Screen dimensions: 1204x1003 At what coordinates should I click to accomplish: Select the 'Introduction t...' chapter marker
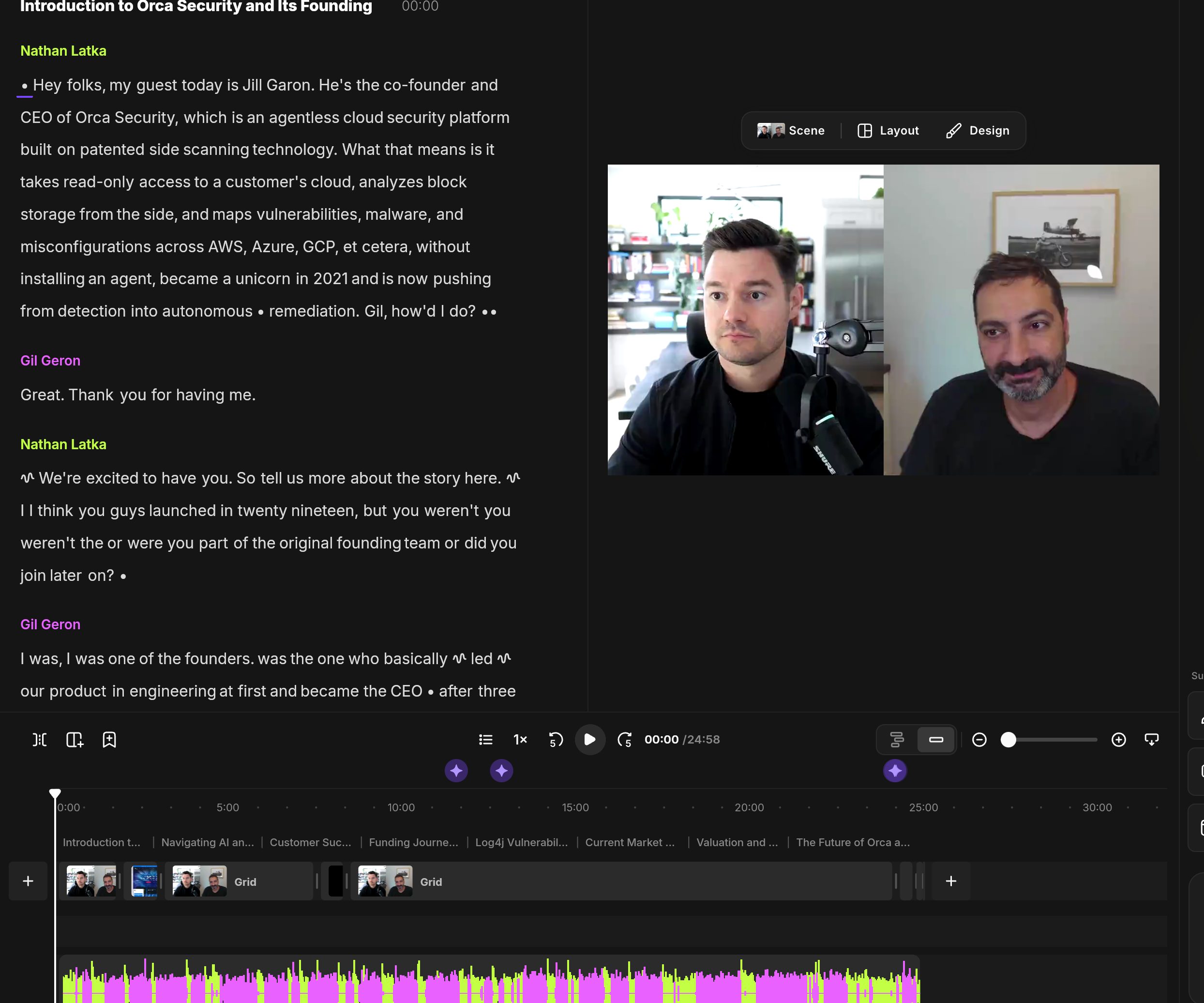coord(102,842)
